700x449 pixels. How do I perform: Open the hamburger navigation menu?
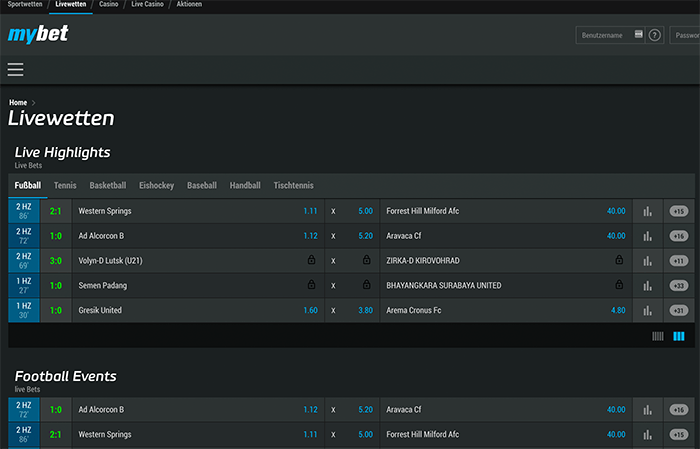pos(15,69)
